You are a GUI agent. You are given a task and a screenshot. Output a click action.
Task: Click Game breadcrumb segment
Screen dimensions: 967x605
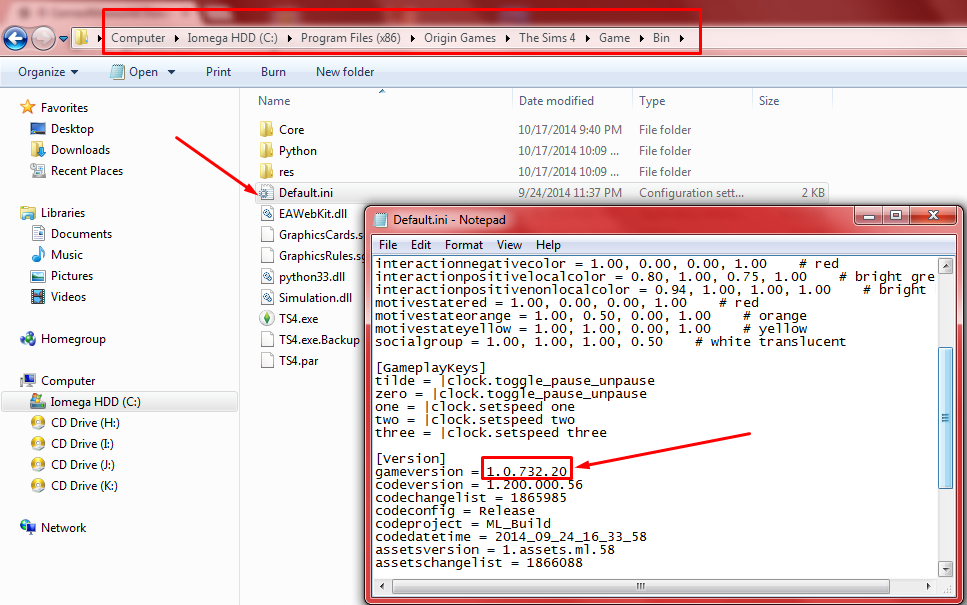[614, 38]
